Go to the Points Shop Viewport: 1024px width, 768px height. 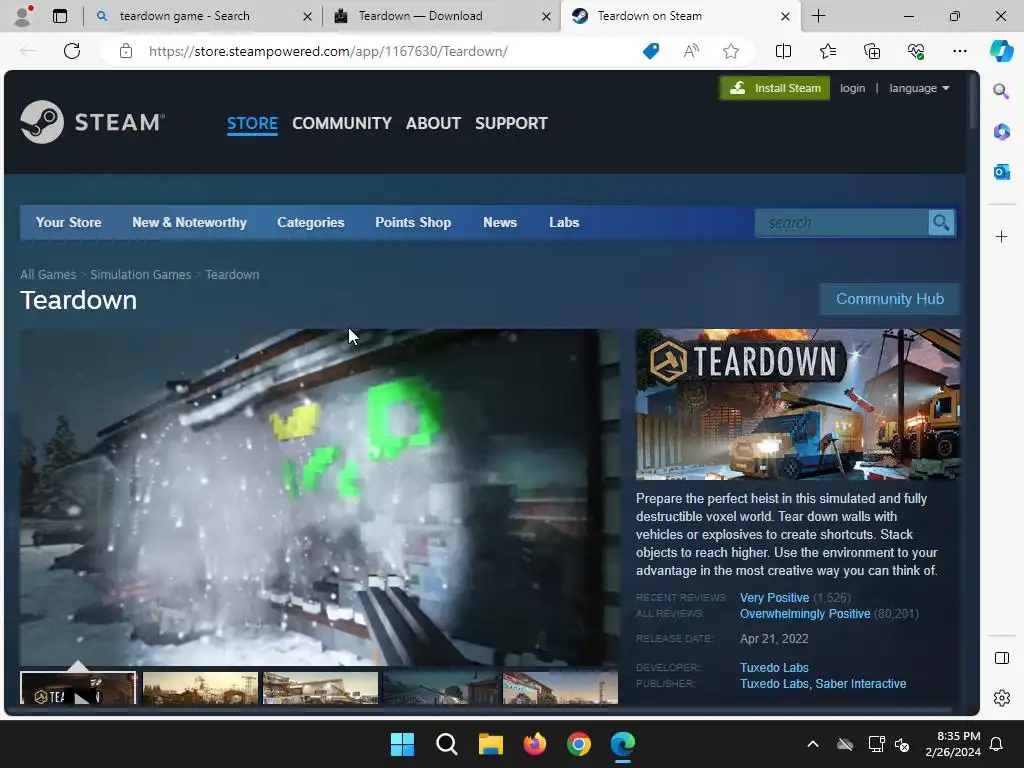point(413,223)
